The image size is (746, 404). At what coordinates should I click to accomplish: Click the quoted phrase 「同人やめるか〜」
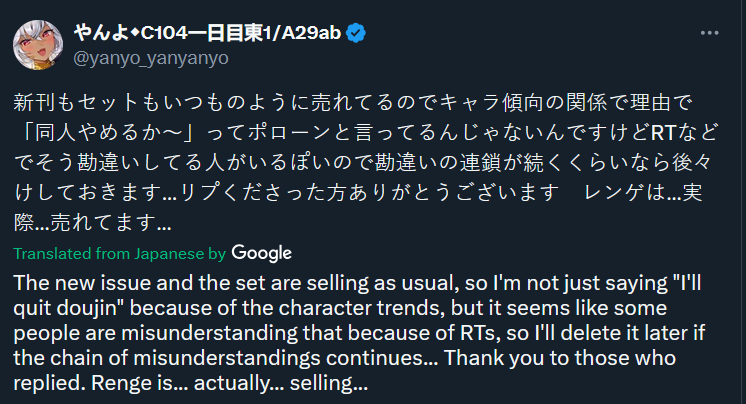(x=108, y=133)
